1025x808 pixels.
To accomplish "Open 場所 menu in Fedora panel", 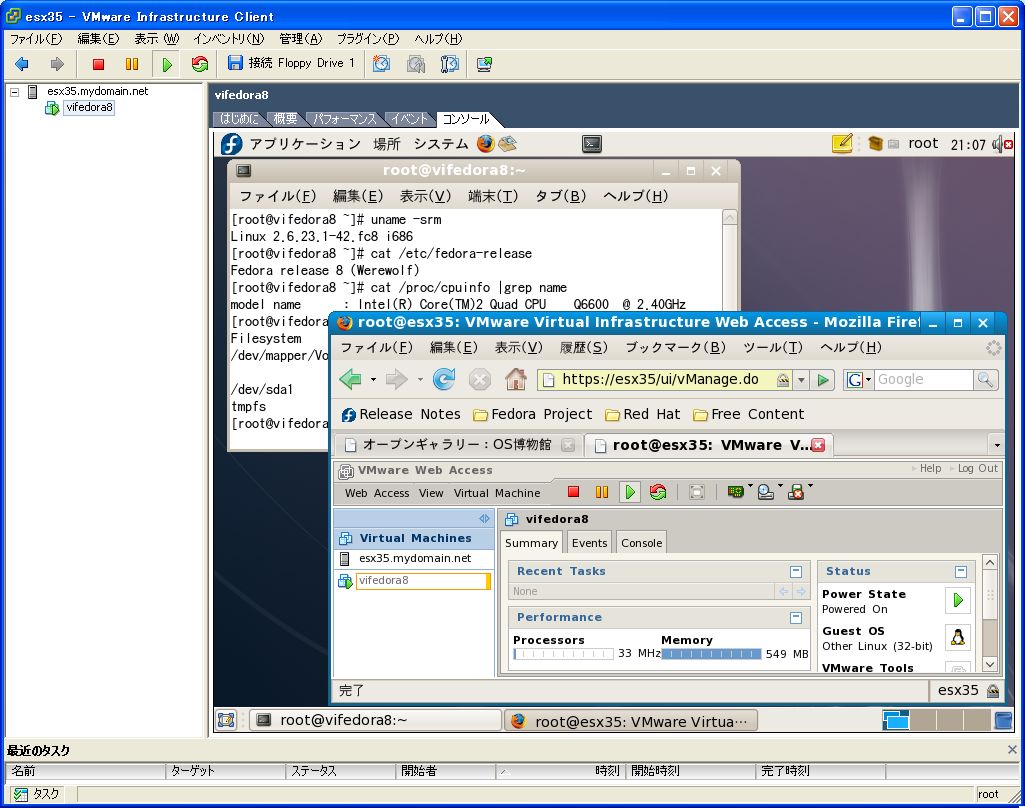I will 386,144.
